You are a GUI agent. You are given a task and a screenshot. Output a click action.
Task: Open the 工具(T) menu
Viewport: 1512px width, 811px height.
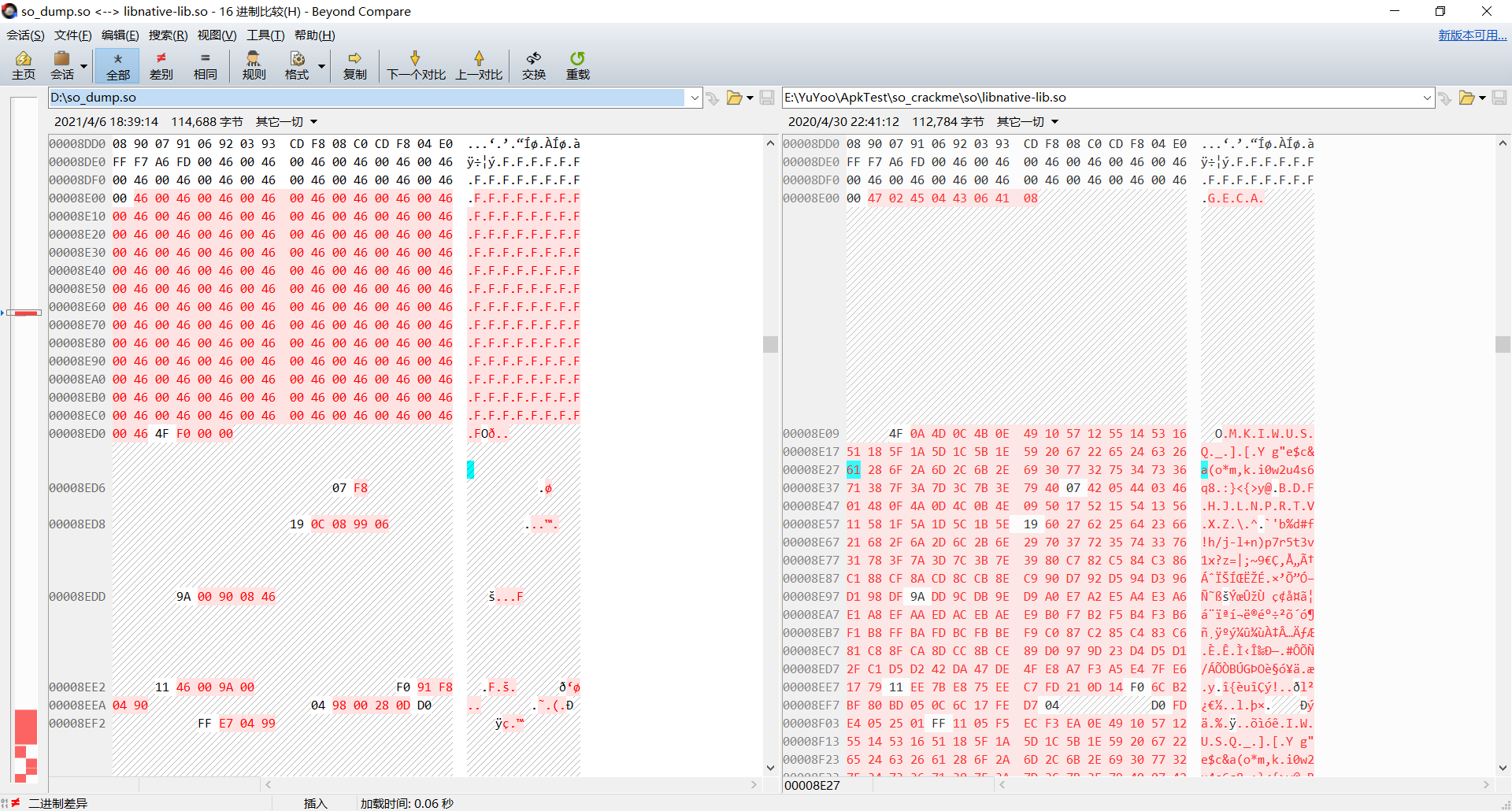[x=265, y=35]
